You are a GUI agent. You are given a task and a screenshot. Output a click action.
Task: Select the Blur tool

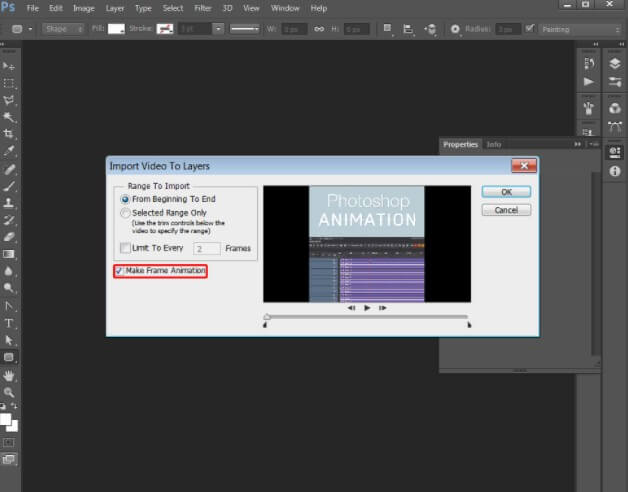point(9,271)
